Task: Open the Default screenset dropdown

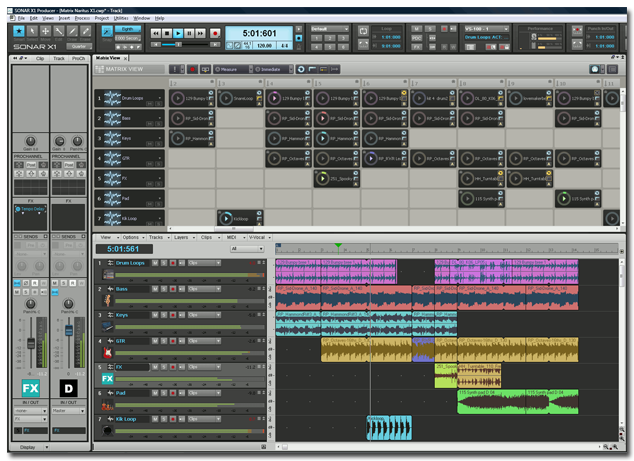Action: point(330,29)
